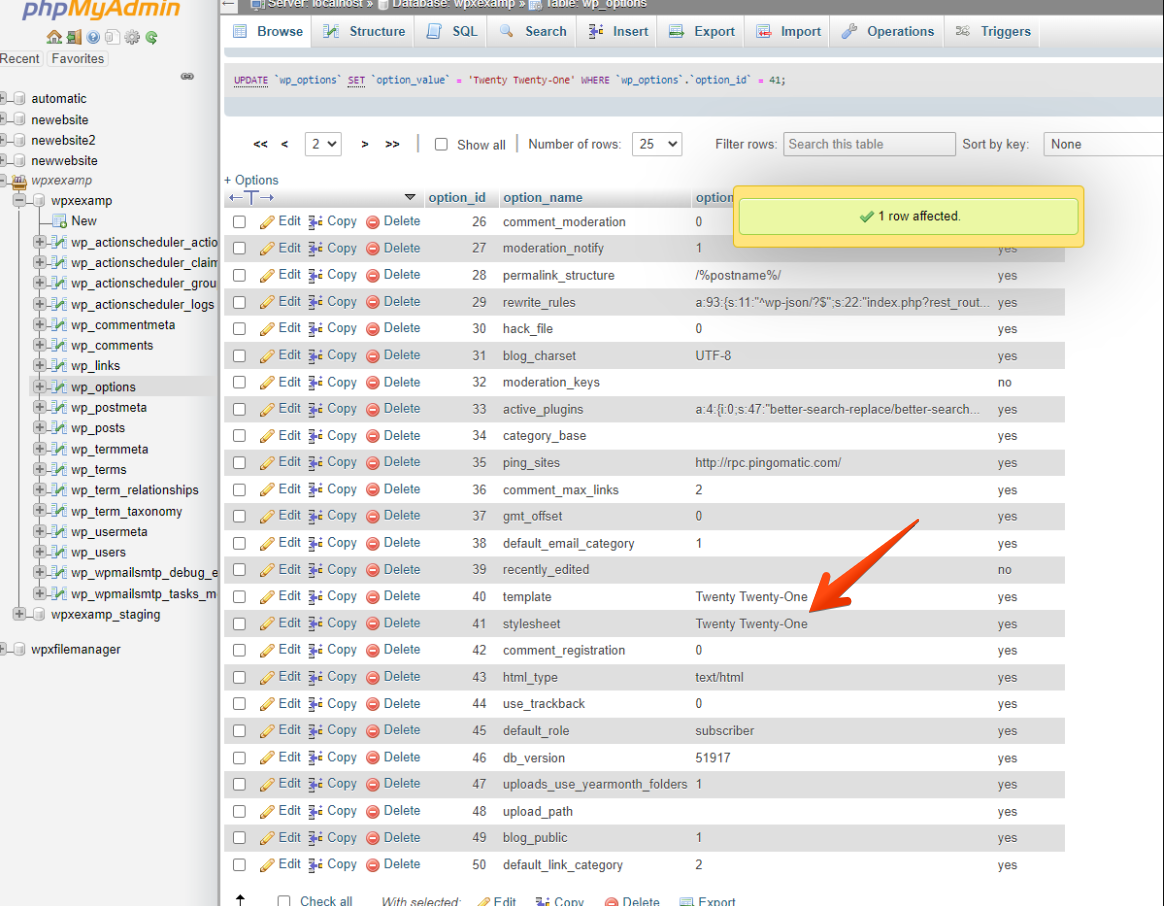Open the wp_posts table in sidebar
This screenshot has height=906, width=1164.
coord(98,428)
